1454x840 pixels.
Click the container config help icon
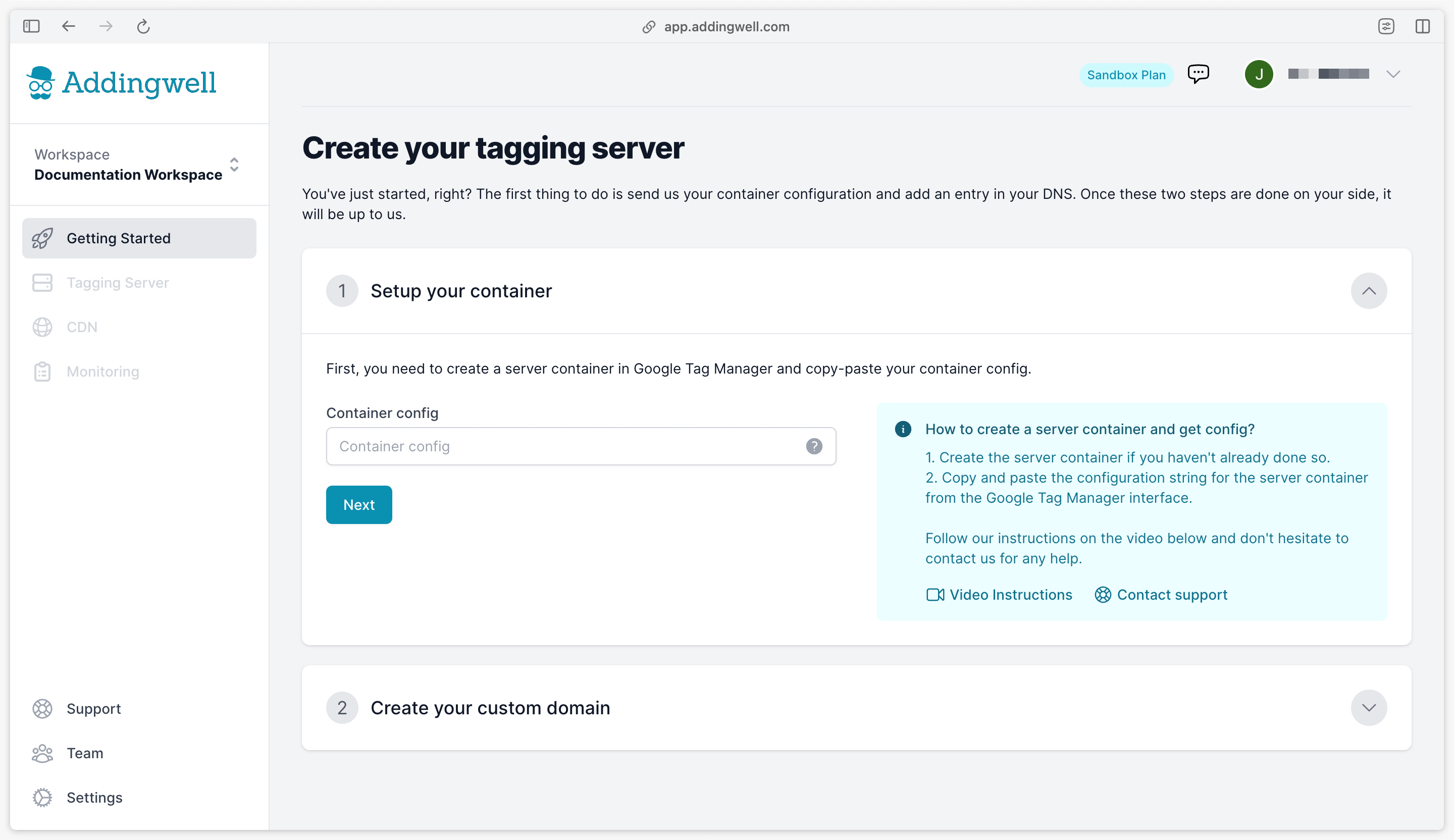tap(815, 446)
